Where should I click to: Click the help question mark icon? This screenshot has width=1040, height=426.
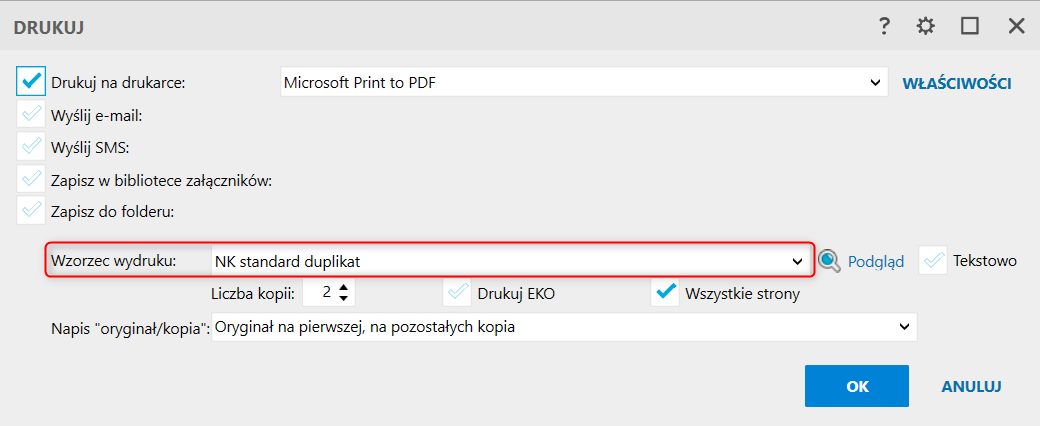(884, 27)
